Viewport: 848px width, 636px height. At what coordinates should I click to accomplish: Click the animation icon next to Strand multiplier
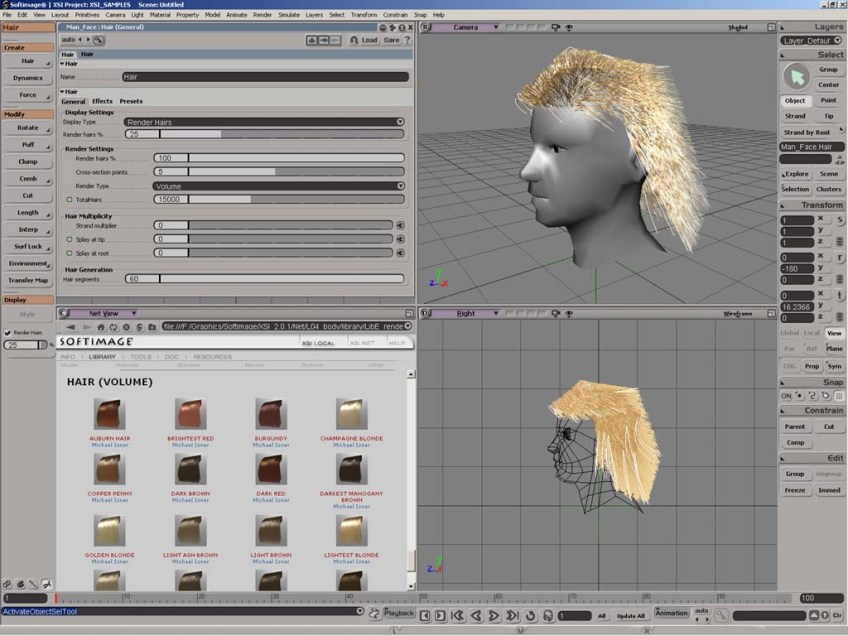[400, 225]
